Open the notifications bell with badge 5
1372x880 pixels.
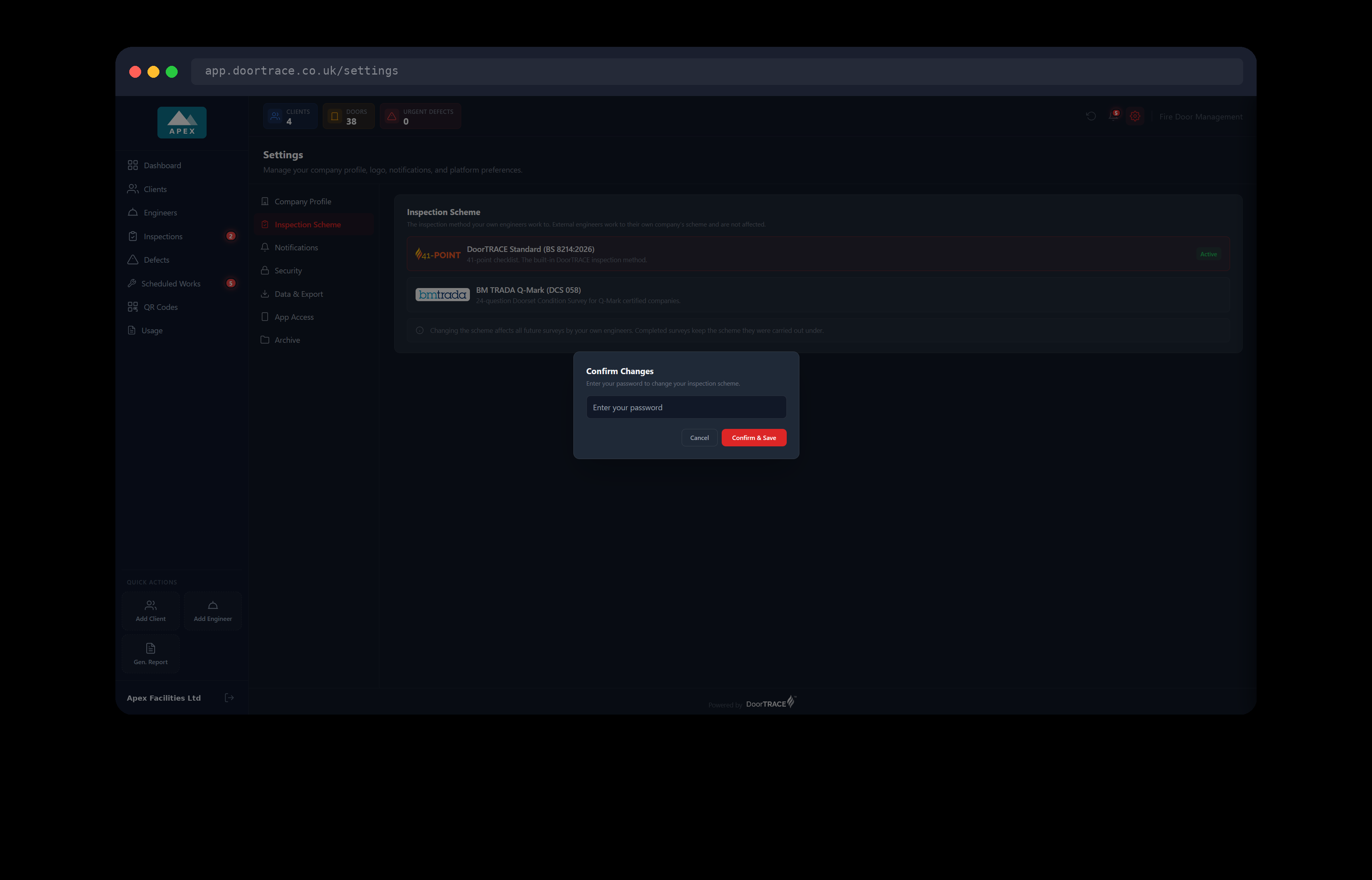coord(1113,116)
